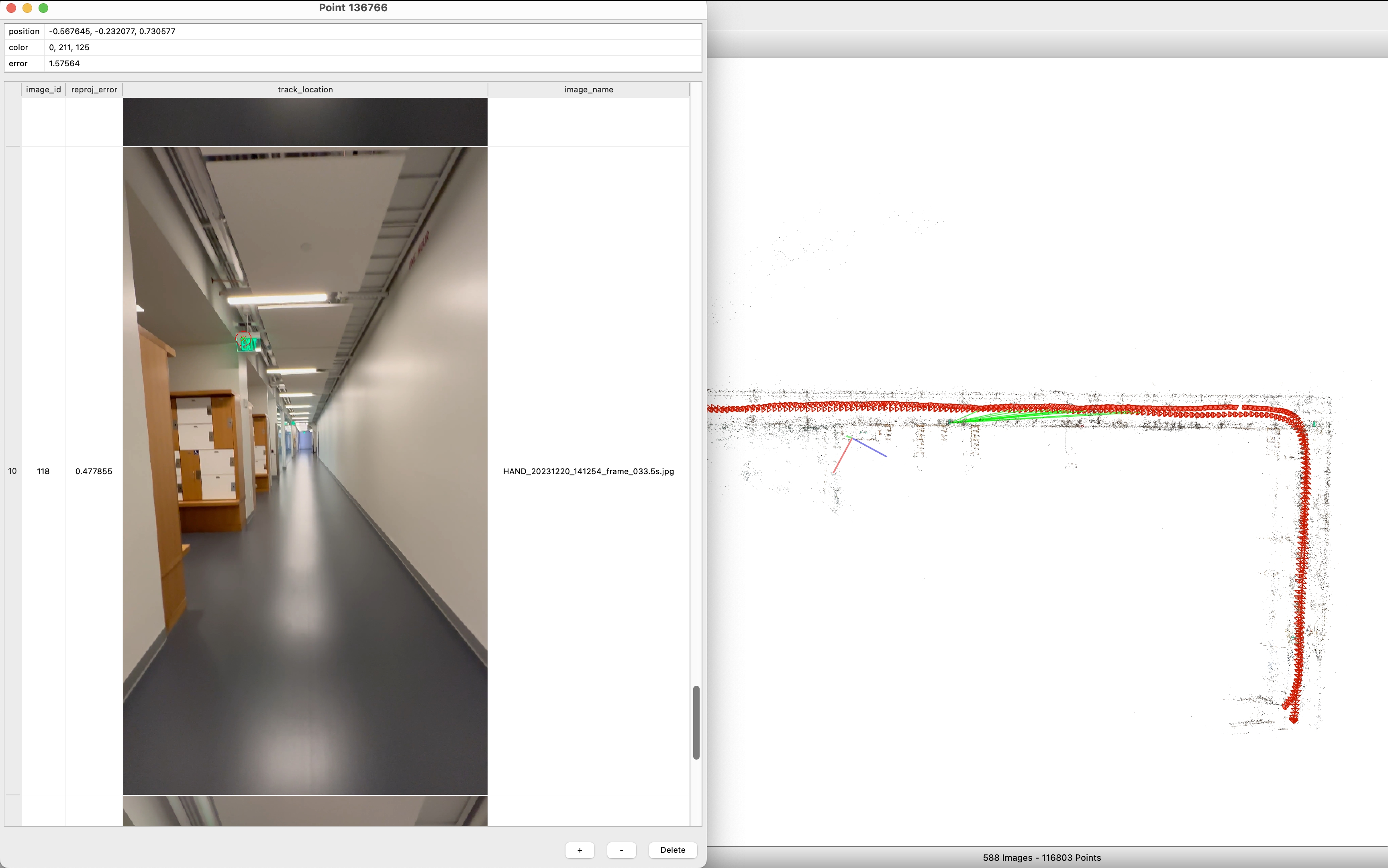The height and width of the screenshot is (868, 1388).
Task: Click the plus zoom-in button
Action: click(580, 850)
